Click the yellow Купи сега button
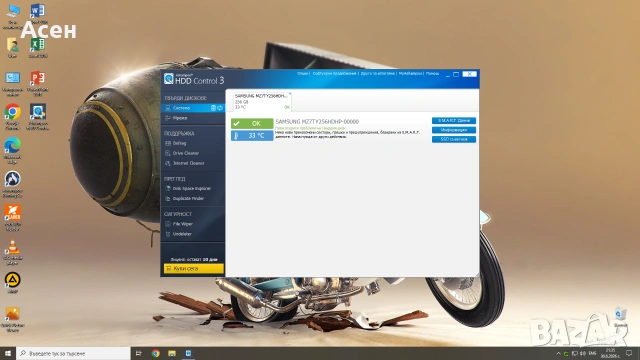This screenshot has width=640, height=360. [193, 268]
